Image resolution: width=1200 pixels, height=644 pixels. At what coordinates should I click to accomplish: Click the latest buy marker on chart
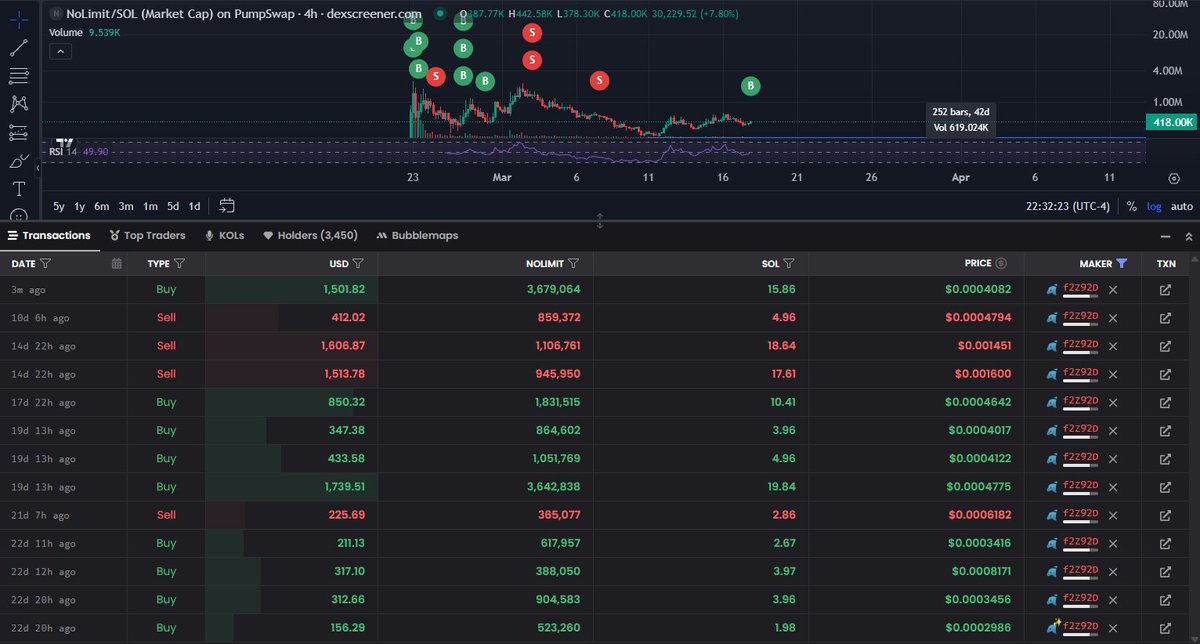(x=751, y=86)
